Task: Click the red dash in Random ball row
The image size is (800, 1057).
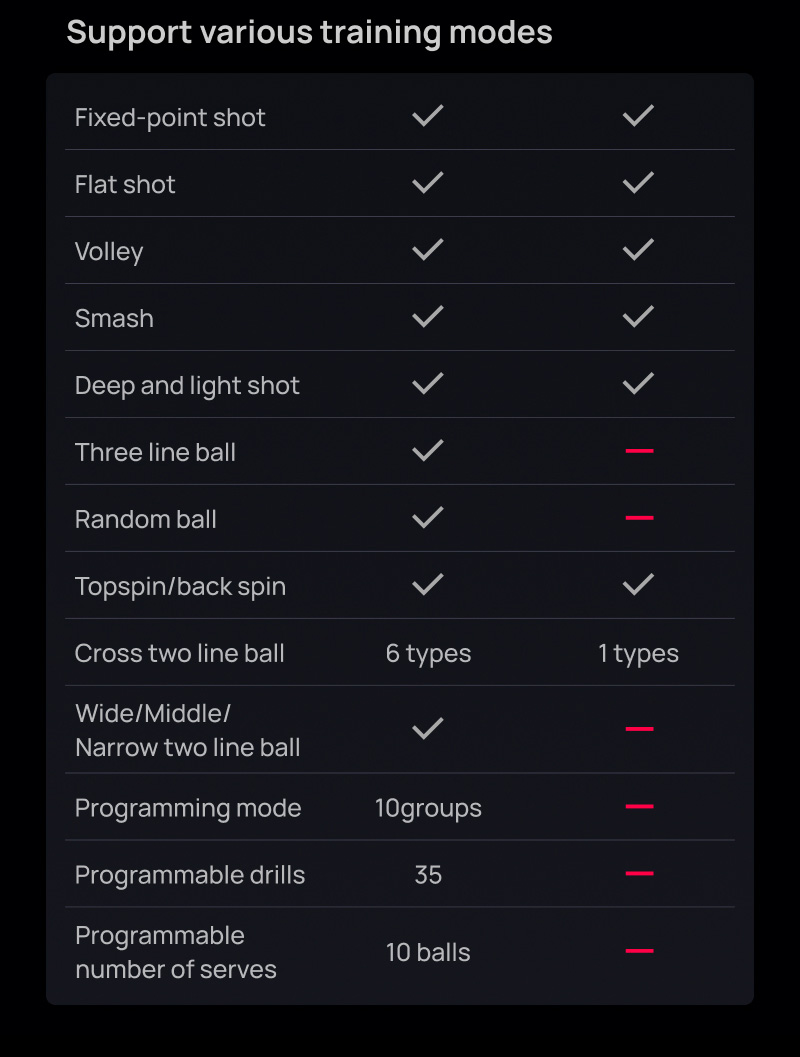Action: [x=639, y=518]
